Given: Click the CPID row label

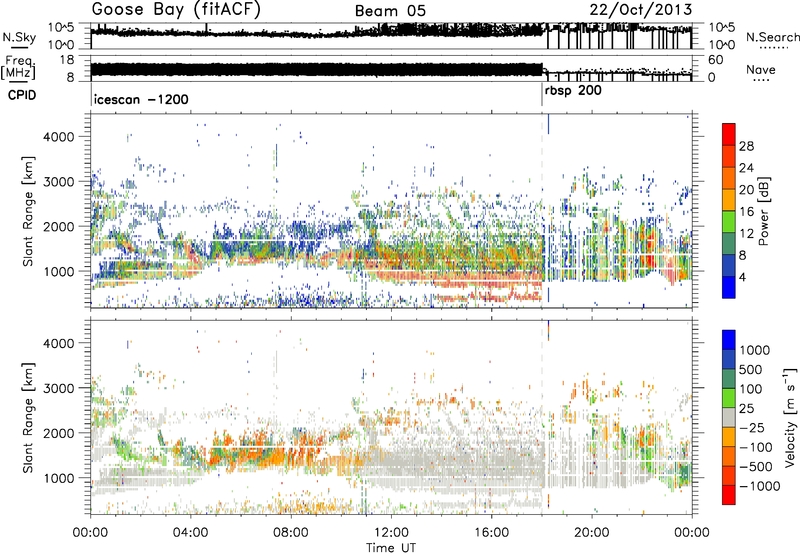Looking at the screenshot, I should pyautogui.click(x=21, y=95).
